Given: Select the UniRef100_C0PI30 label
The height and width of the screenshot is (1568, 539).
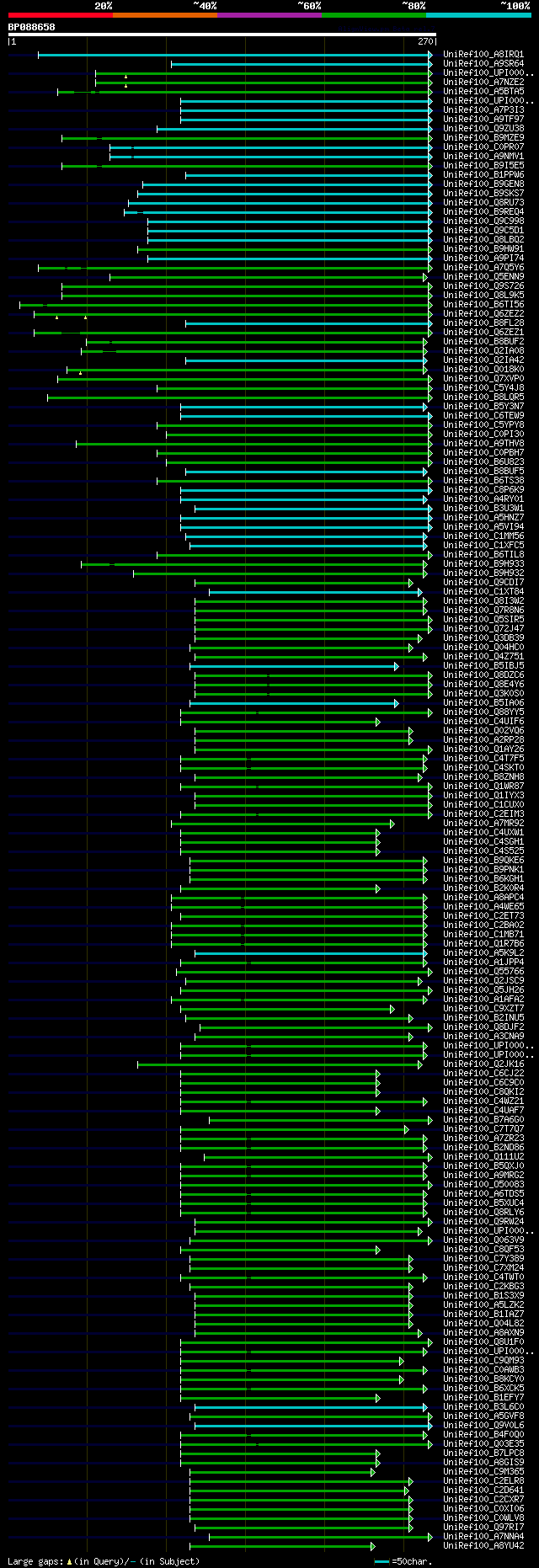Looking at the screenshot, I should pos(483,435).
